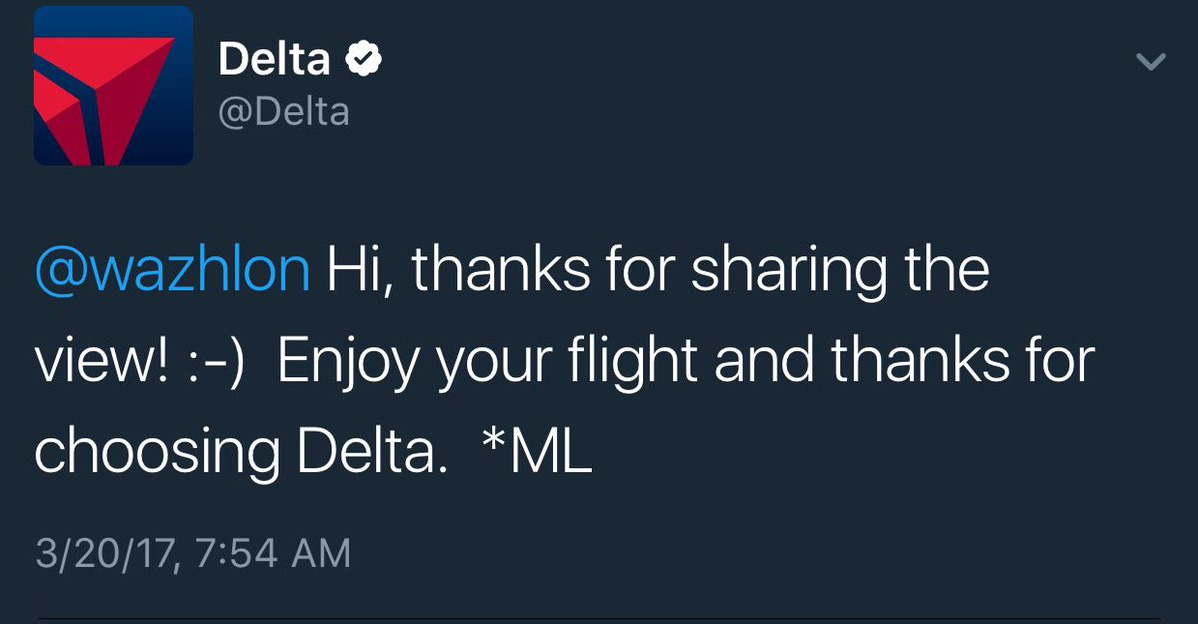
Task: Open the Delta profile avatar logo
Action: click(x=113, y=86)
